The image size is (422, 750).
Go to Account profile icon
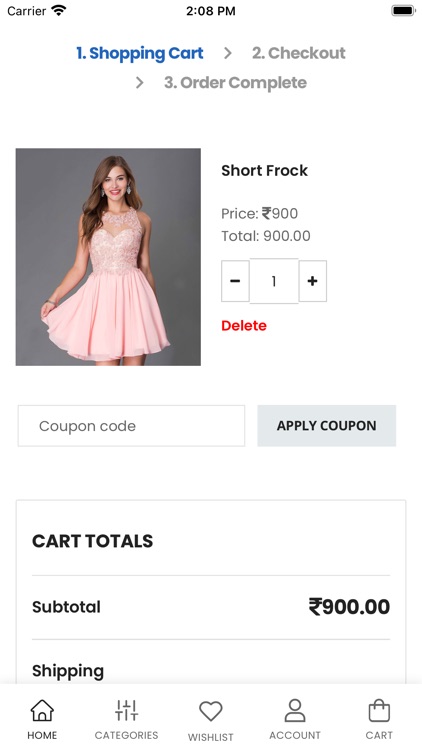click(295, 710)
